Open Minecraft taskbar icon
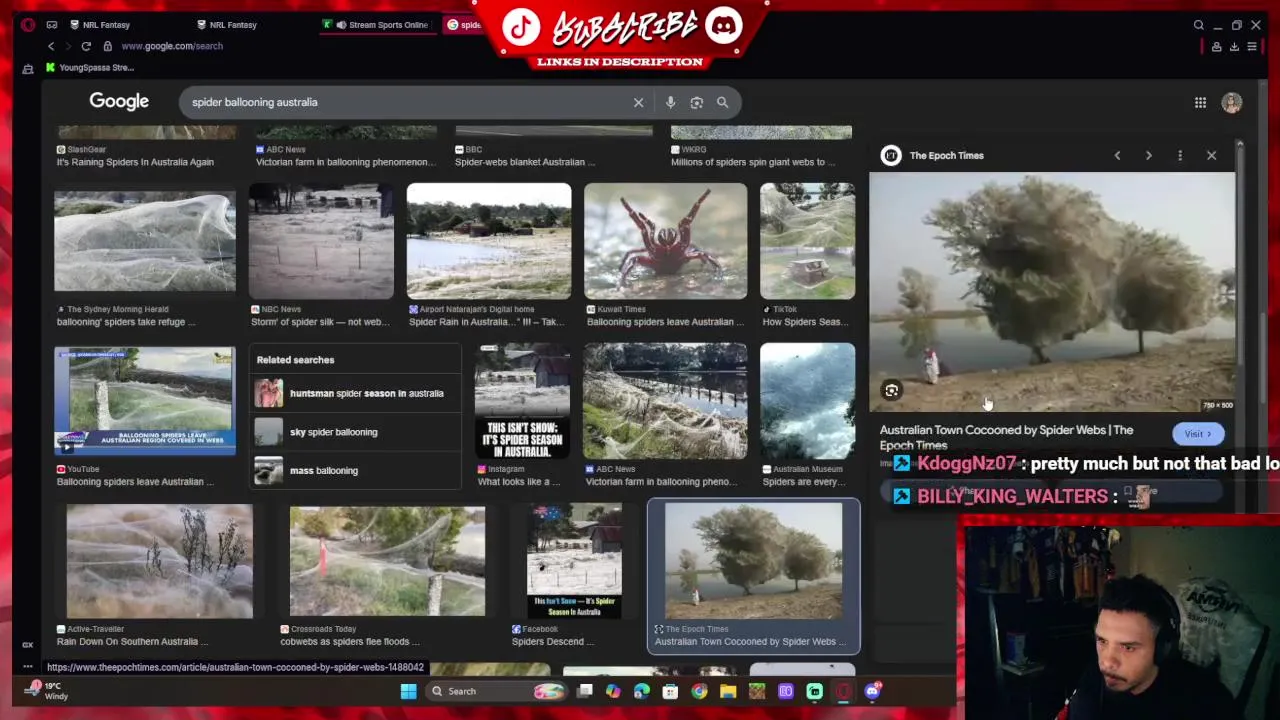 coord(757,691)
